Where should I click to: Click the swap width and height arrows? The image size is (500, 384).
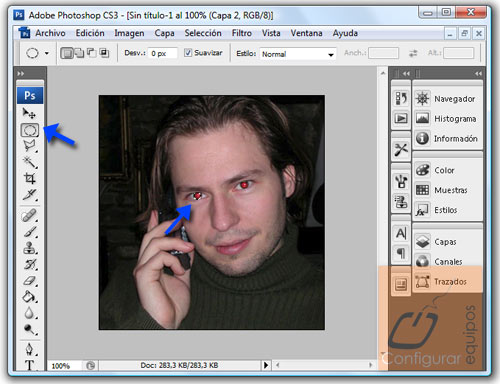(413, 53)
